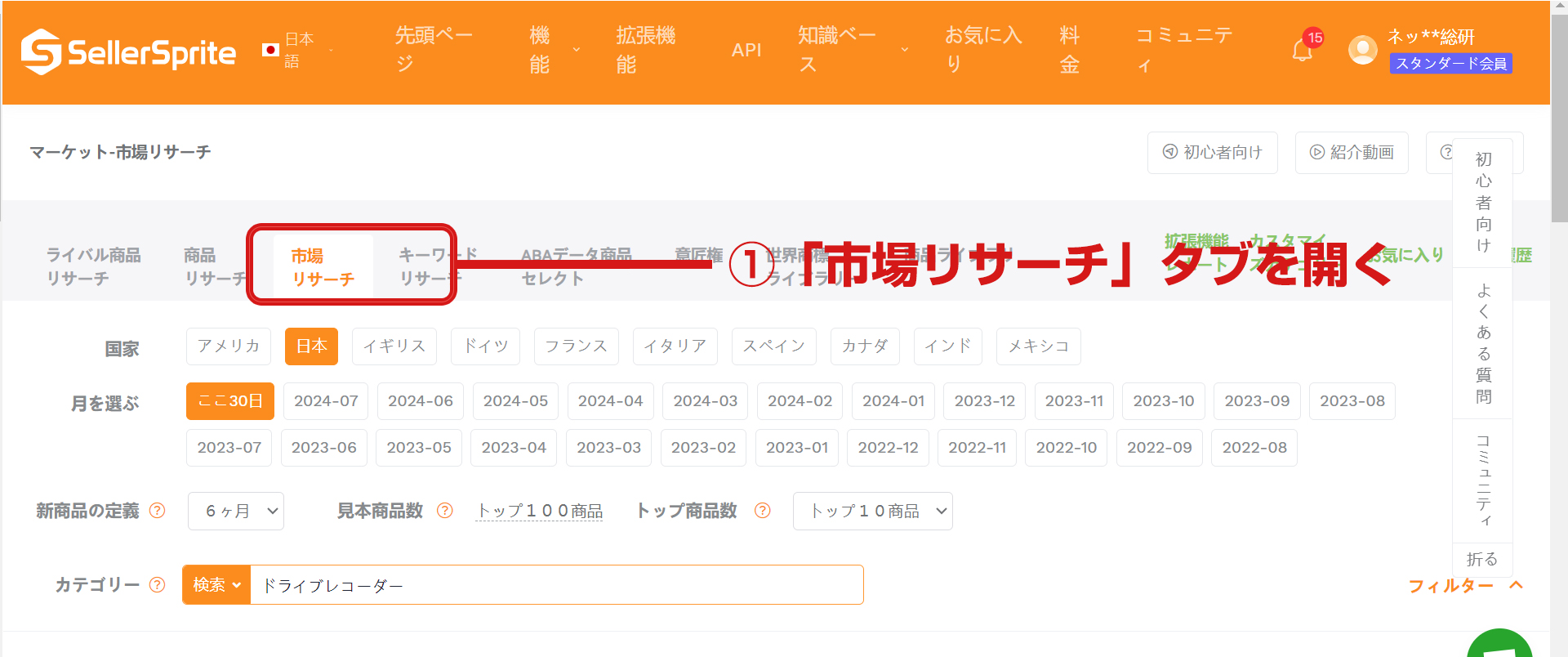Open the notification bell
This screenshot has height=657, width=1568.
pyautogui.click(x=1303, y=51)
